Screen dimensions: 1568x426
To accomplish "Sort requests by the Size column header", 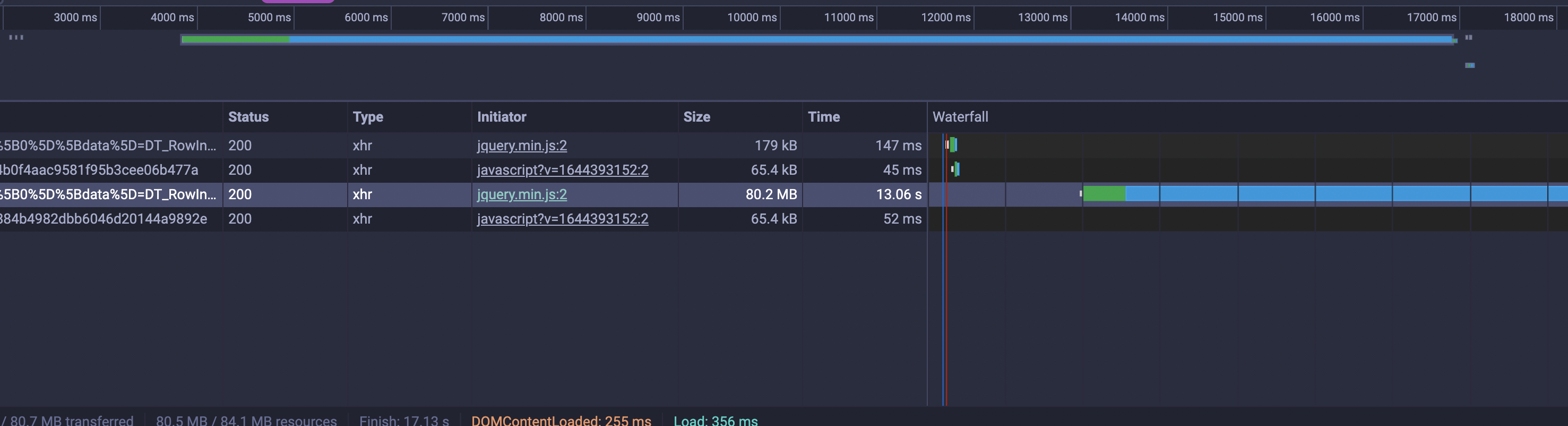I will click(x=740, y=117).
